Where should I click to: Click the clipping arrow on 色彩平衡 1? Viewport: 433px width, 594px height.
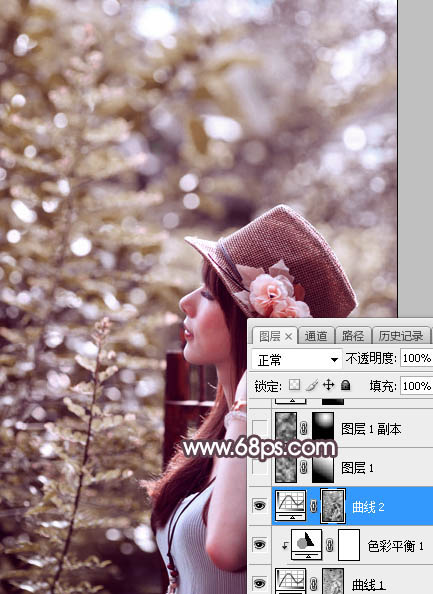click(x=284, y=546)
